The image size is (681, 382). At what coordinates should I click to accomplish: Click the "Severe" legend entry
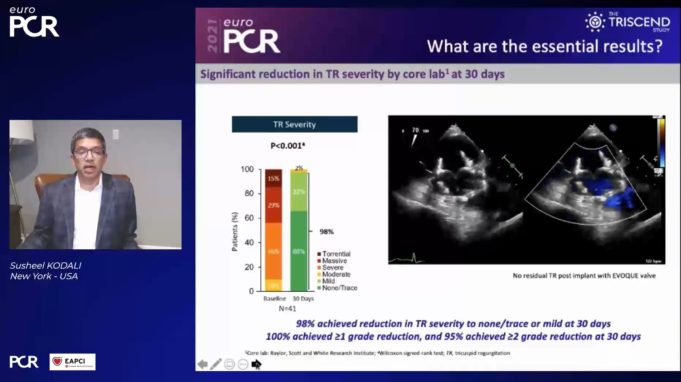(x=330, y=268)
